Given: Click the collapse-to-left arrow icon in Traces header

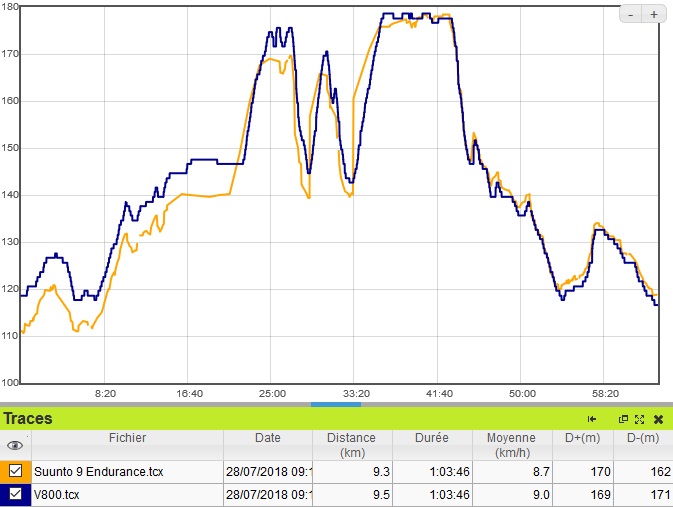Looking at the screenshot, I should (592, 419).
